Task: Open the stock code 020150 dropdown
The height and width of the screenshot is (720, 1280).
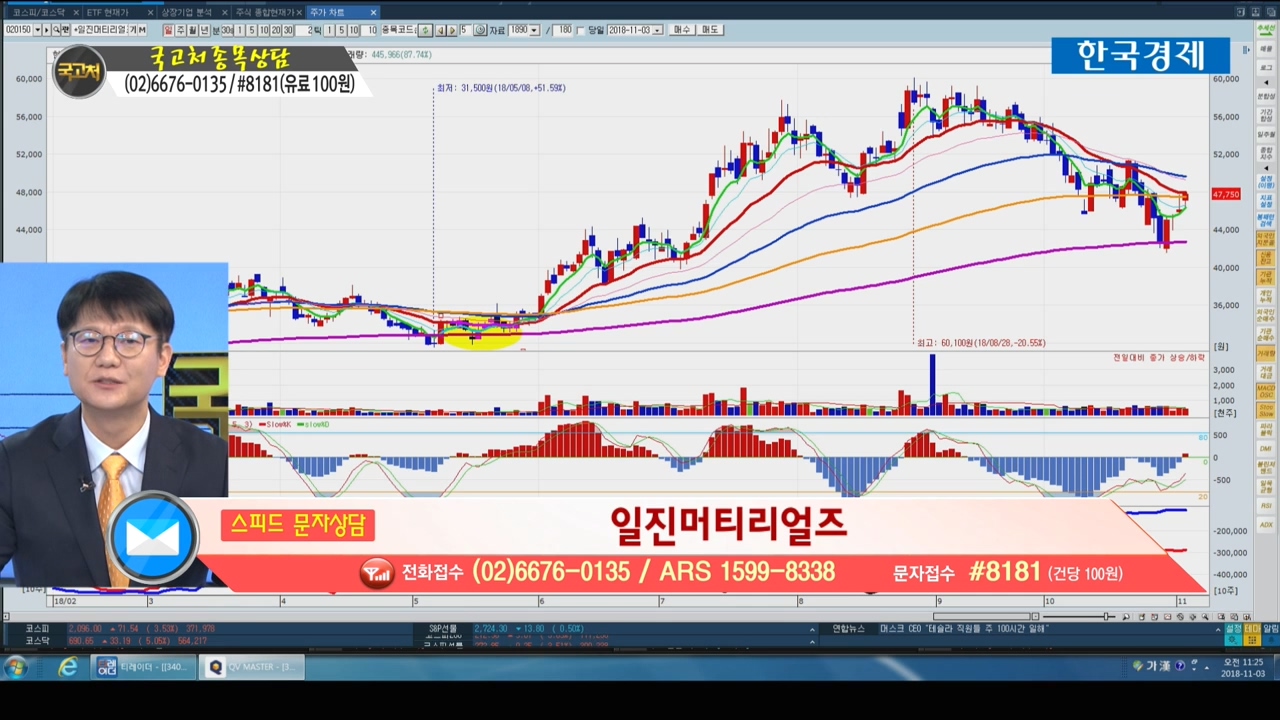Action: (37, 30)
